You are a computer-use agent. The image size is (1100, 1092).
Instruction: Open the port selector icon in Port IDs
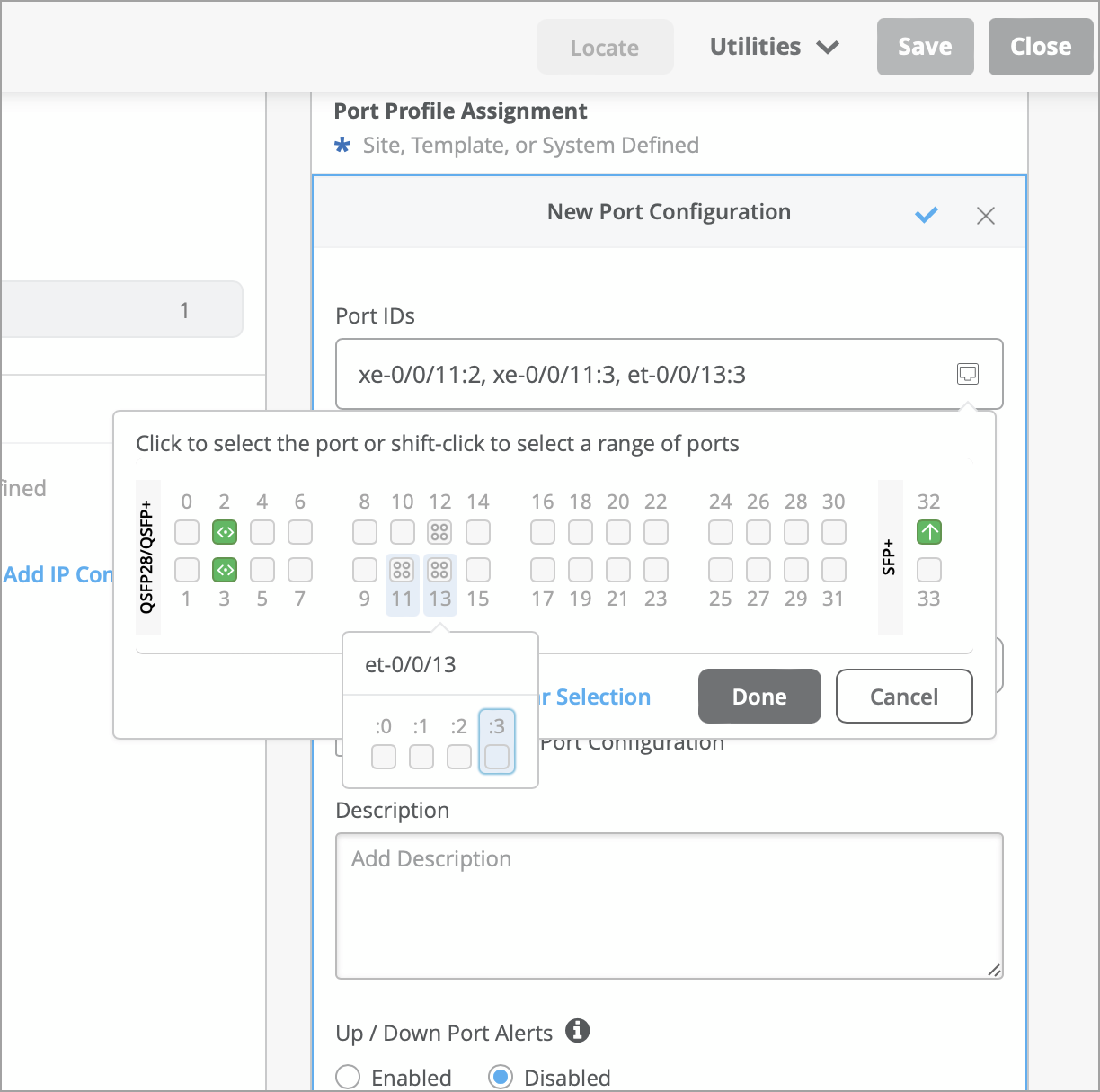(x=967, y=374)
